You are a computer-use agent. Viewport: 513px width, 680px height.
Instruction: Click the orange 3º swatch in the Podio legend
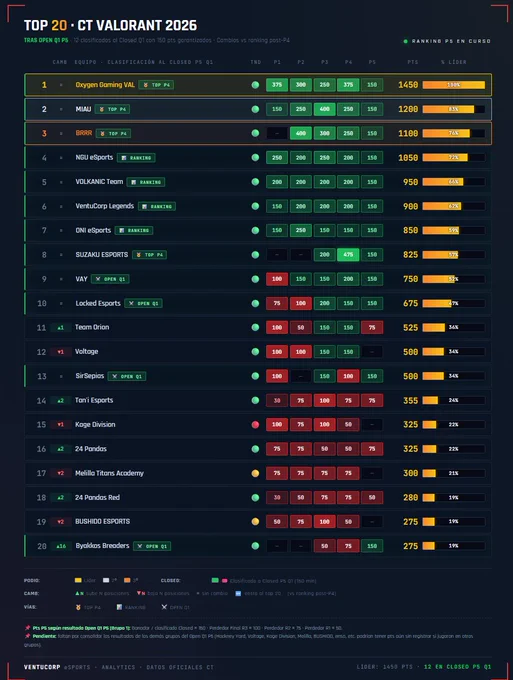click(x=127, y=580)
